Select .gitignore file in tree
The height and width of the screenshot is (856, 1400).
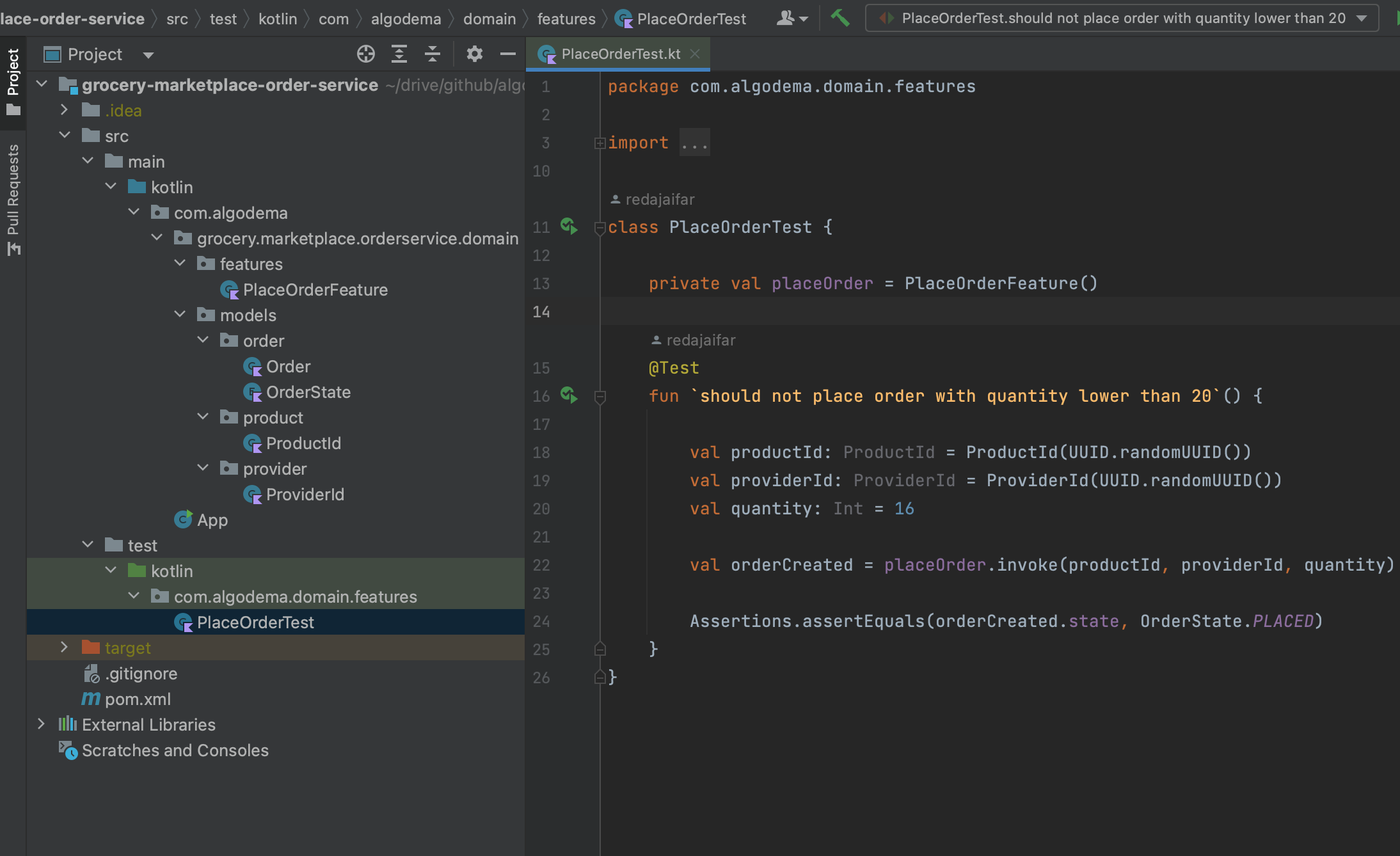coord(131,674)
